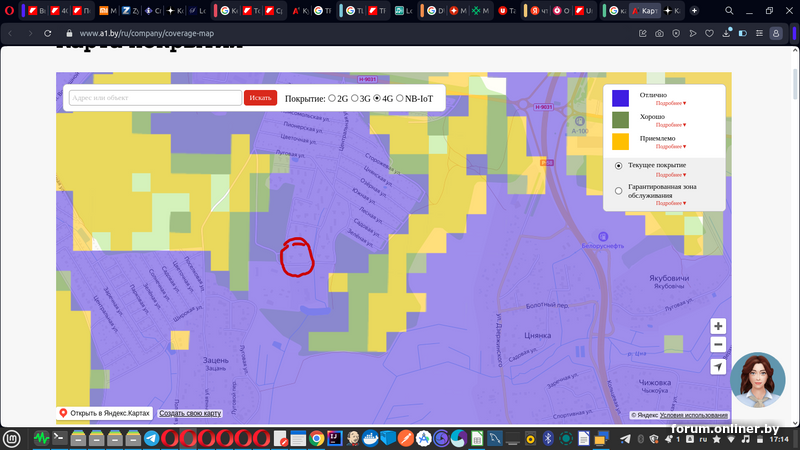The width and height of the screenshot is (800, 450).
Task: Select NB-IoT coverage radio button
Action: coord(399,98)
